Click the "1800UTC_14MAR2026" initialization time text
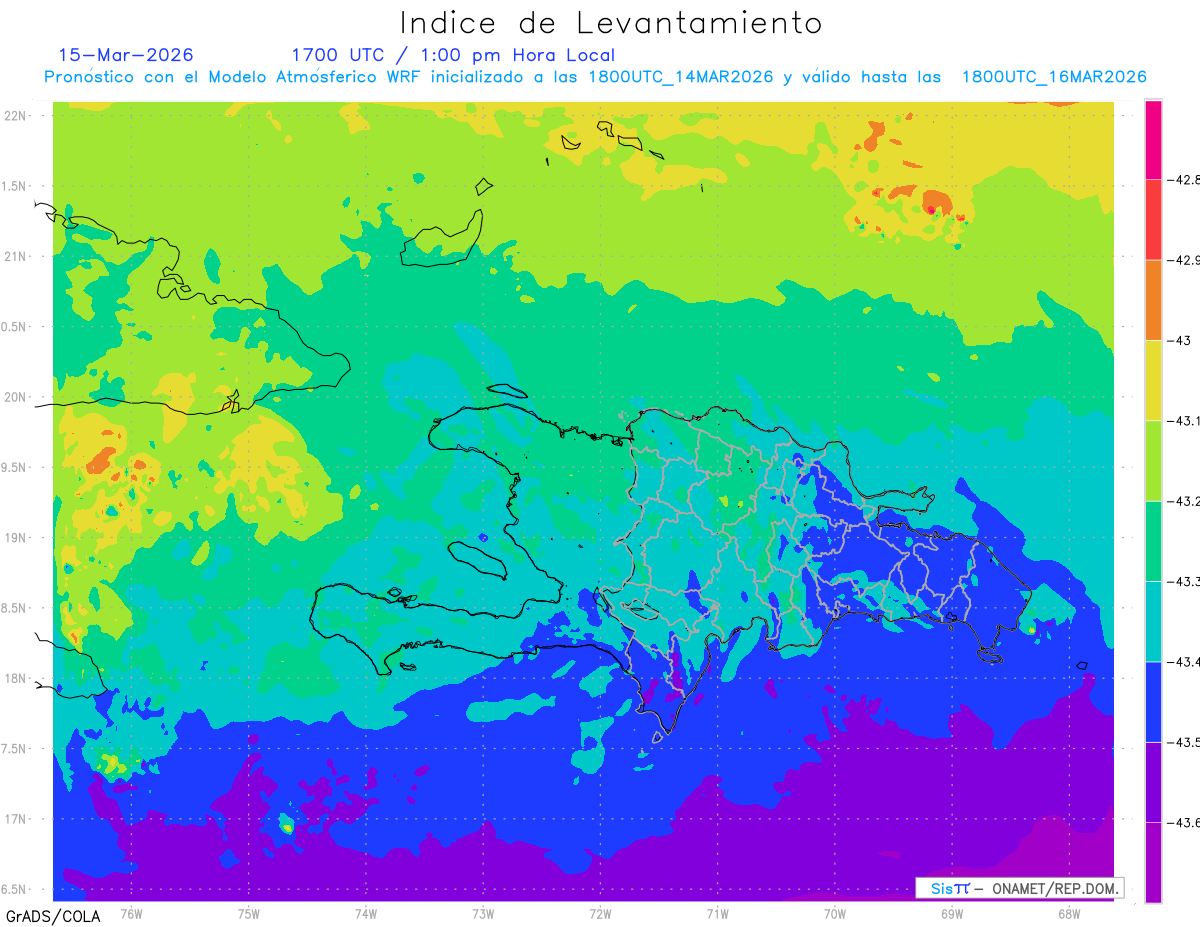The image size is (1200, 927). point(681,77)
